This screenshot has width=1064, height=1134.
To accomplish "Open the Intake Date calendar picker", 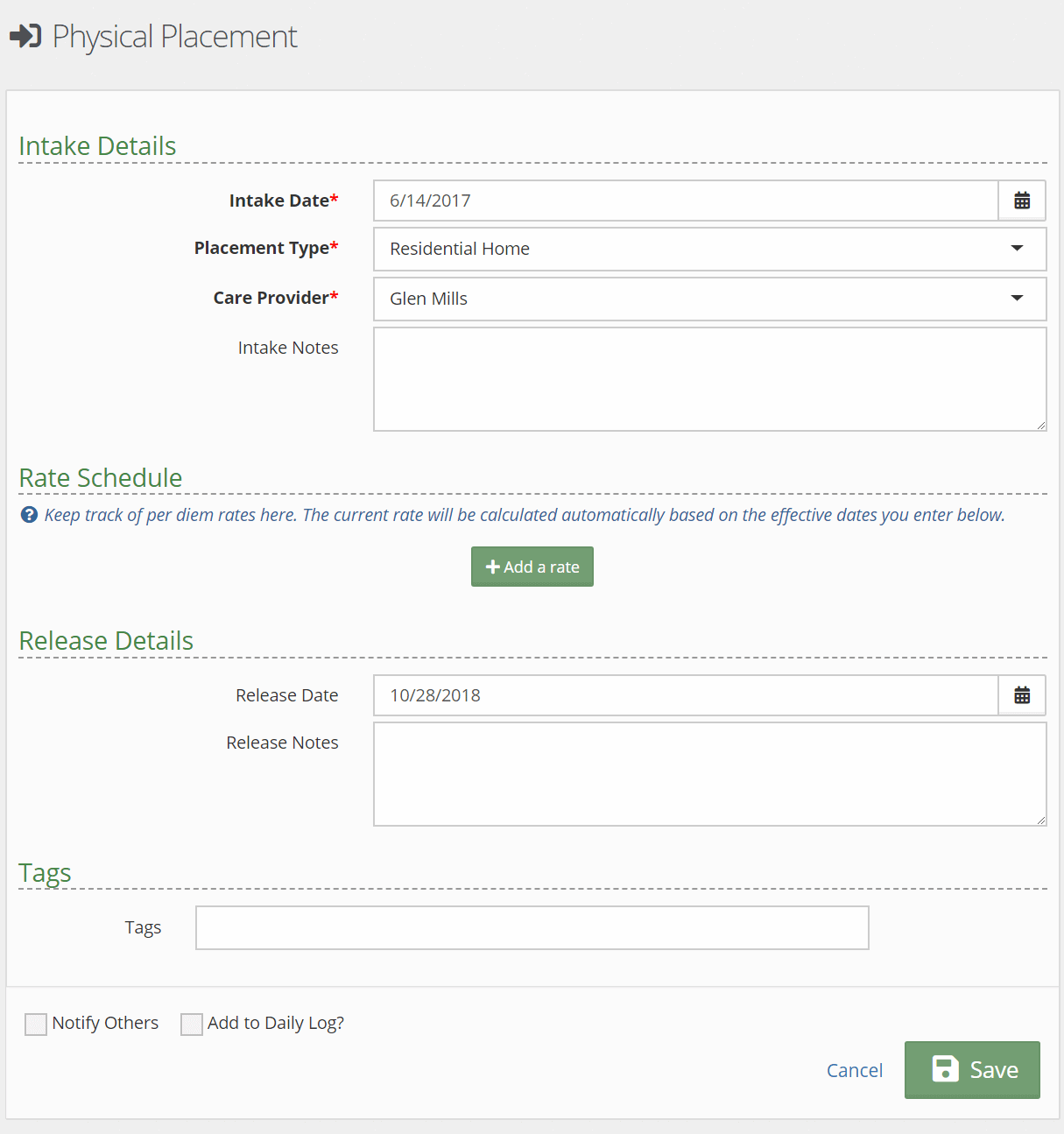I will tap(1021, 201).
